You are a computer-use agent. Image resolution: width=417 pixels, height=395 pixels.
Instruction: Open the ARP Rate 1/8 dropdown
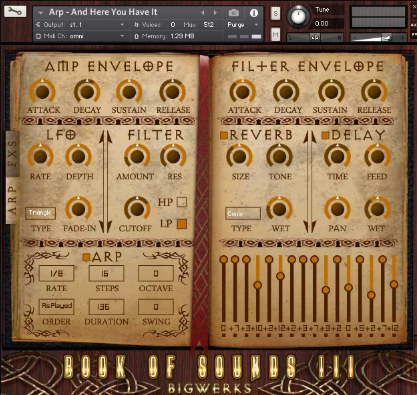(56, 273)
